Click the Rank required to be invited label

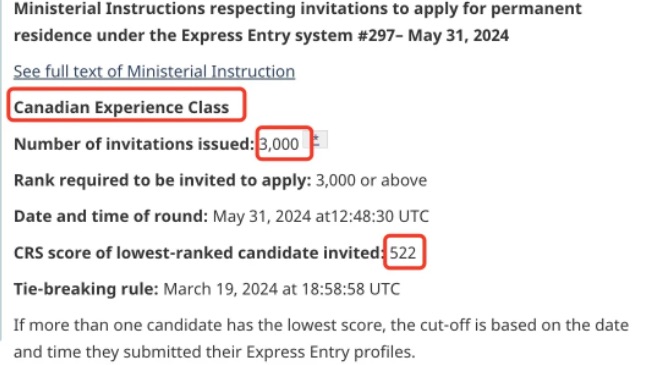[162, 180]
